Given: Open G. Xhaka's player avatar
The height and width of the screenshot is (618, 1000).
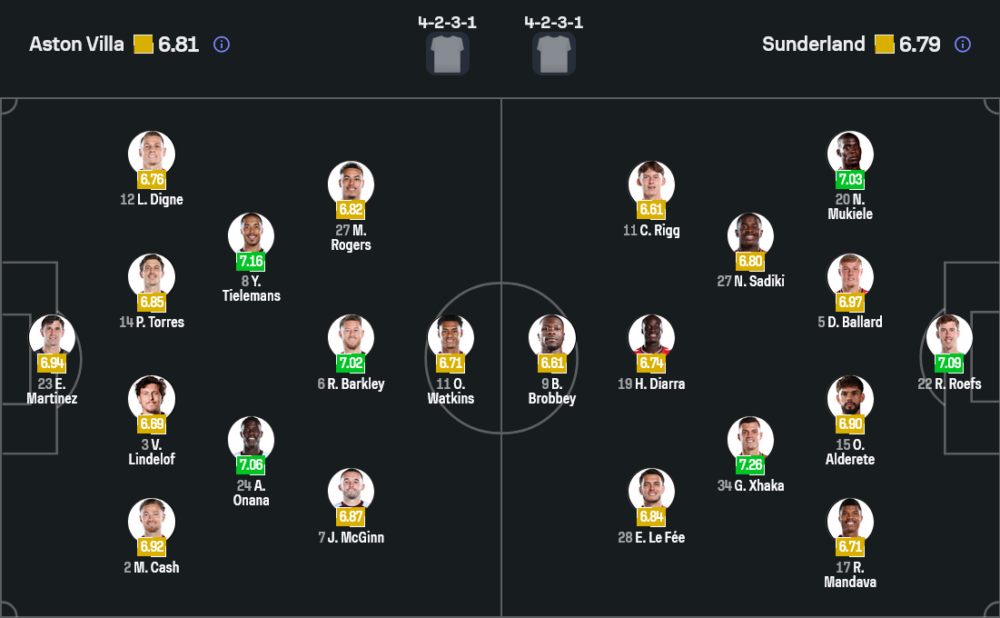Looking at the screenshot, I should point(750,439).
